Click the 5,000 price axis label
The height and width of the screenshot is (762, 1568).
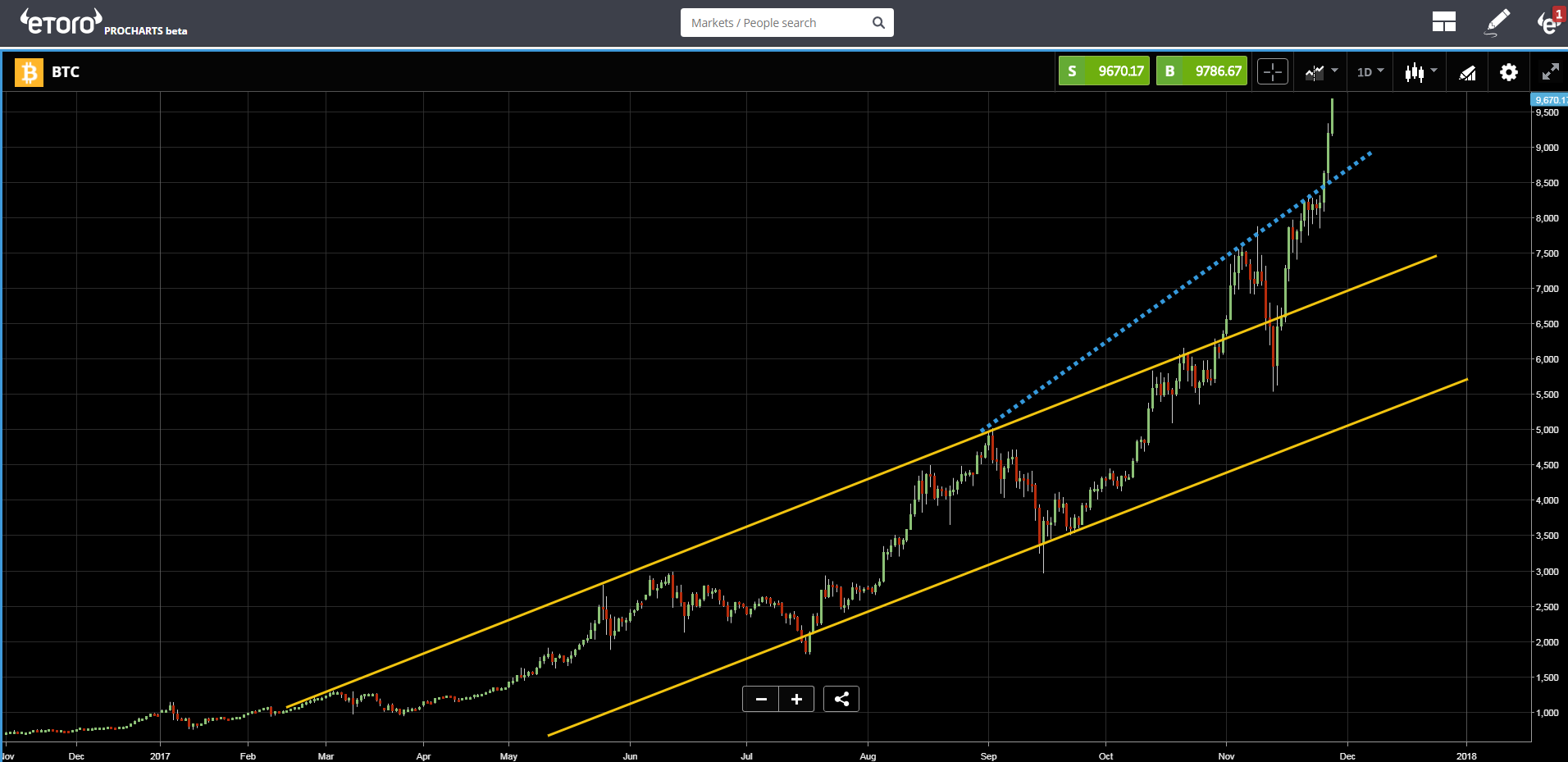coord(1547,430)
